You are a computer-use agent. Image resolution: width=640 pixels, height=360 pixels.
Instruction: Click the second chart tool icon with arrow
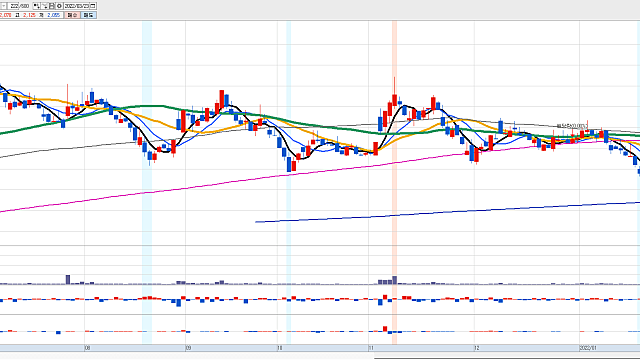tap(44, 6)
